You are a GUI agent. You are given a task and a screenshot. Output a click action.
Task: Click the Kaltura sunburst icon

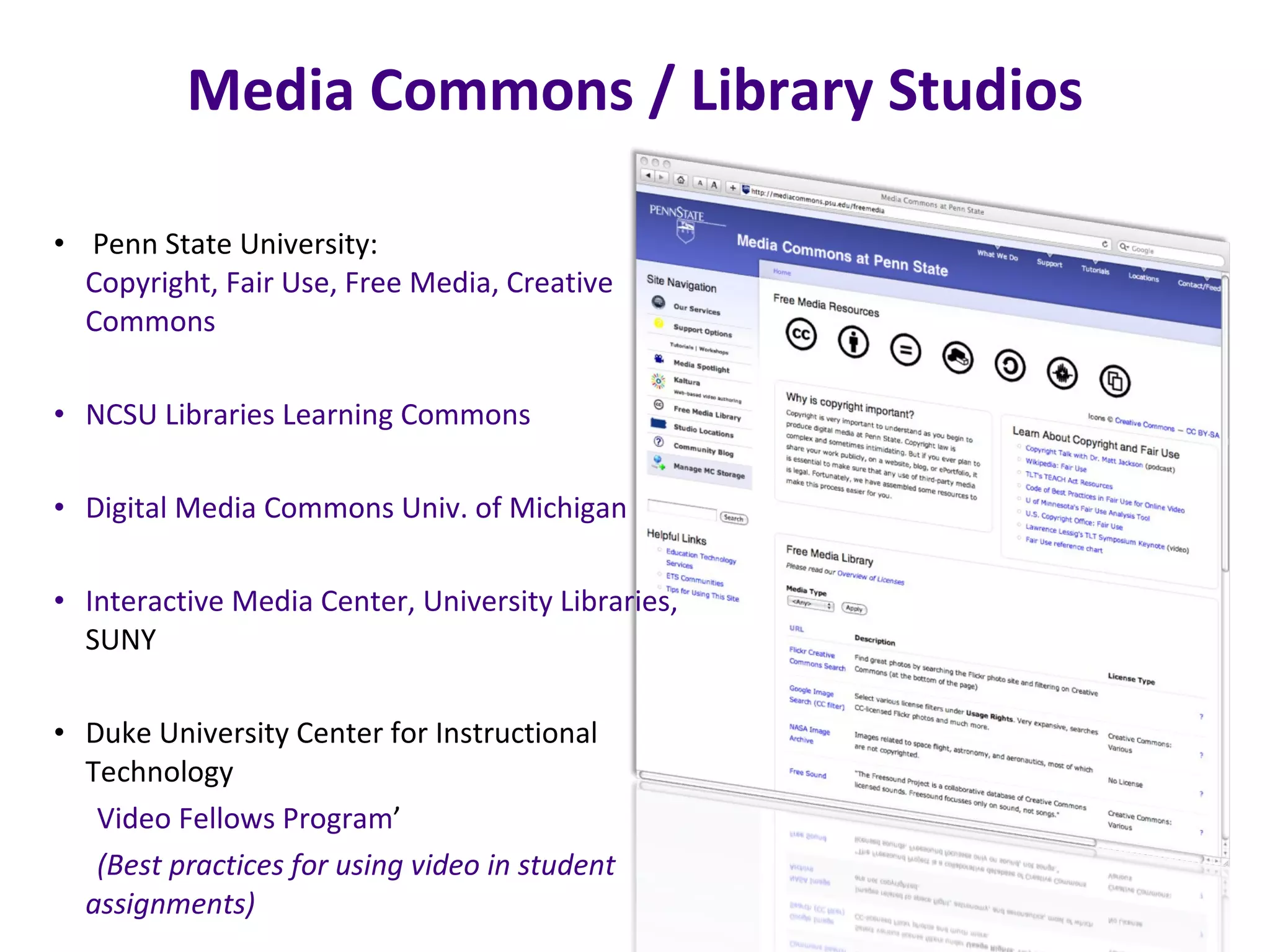pyautogui.click(x=658, y=380)
